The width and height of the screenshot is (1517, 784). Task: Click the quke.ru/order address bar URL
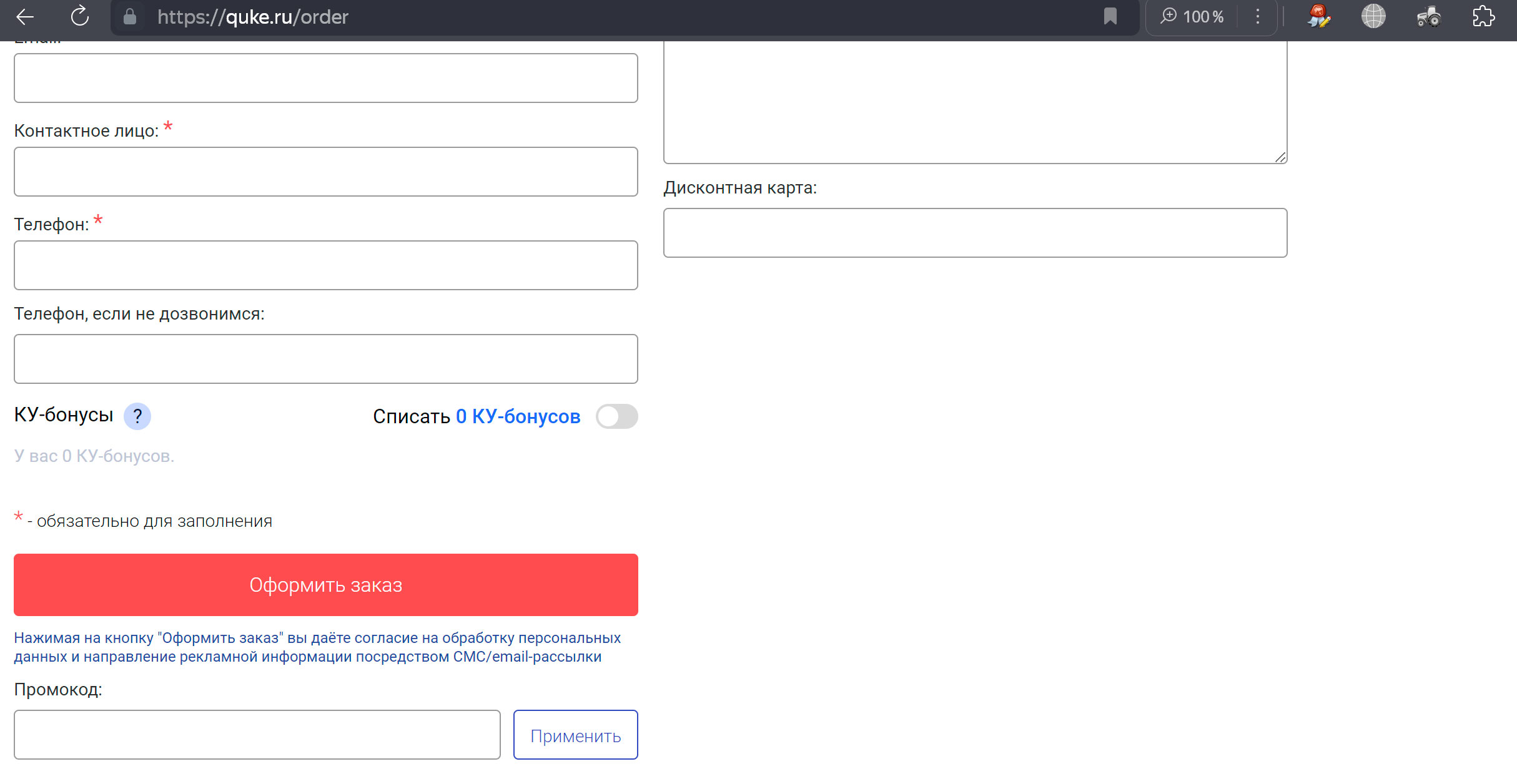coord(253,17)
